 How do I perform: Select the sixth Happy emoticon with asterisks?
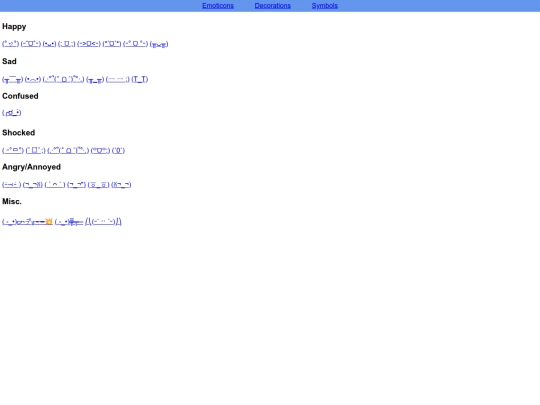[x=112, y=44]
